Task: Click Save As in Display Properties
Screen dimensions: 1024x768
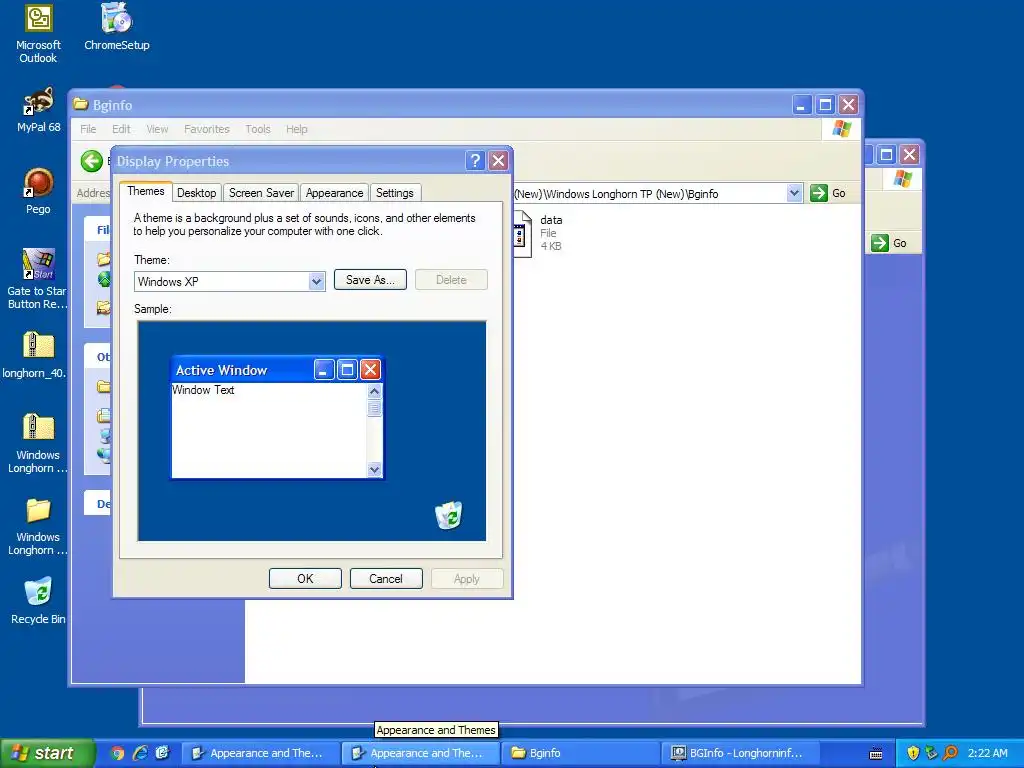Action: (x=370, y=280)
